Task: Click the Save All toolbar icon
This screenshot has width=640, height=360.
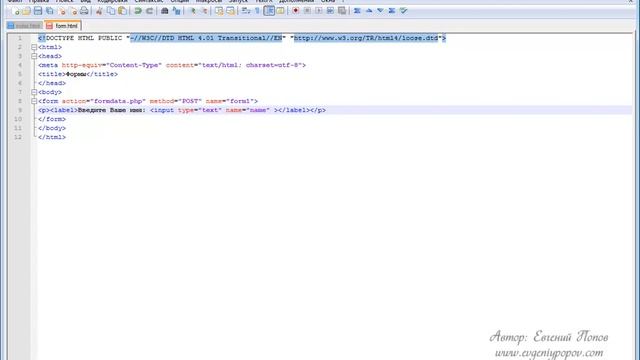Action: click(50, 11)
